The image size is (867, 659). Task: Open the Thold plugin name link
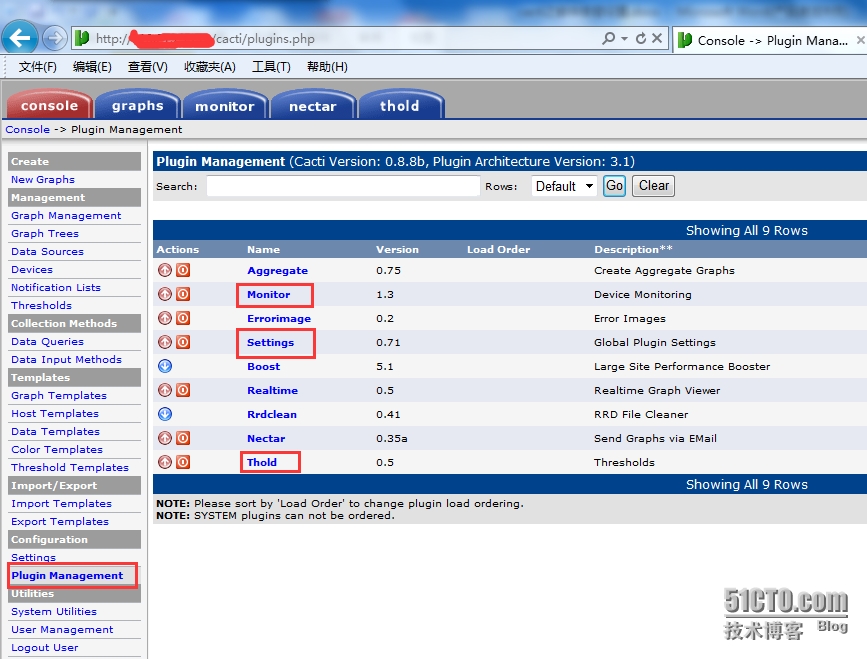click(x=262, y=462)
